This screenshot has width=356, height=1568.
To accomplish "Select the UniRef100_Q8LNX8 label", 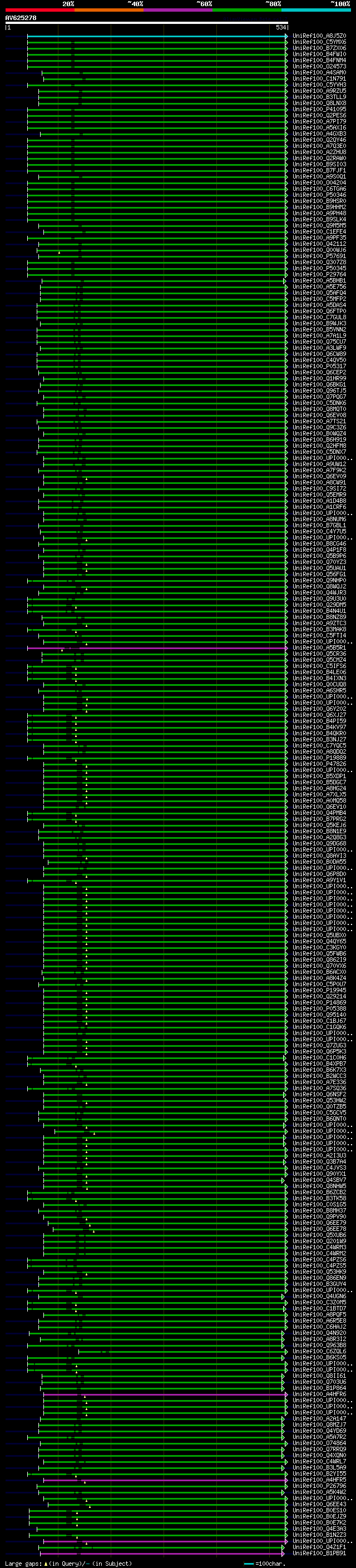I will [x=319, y=103].
